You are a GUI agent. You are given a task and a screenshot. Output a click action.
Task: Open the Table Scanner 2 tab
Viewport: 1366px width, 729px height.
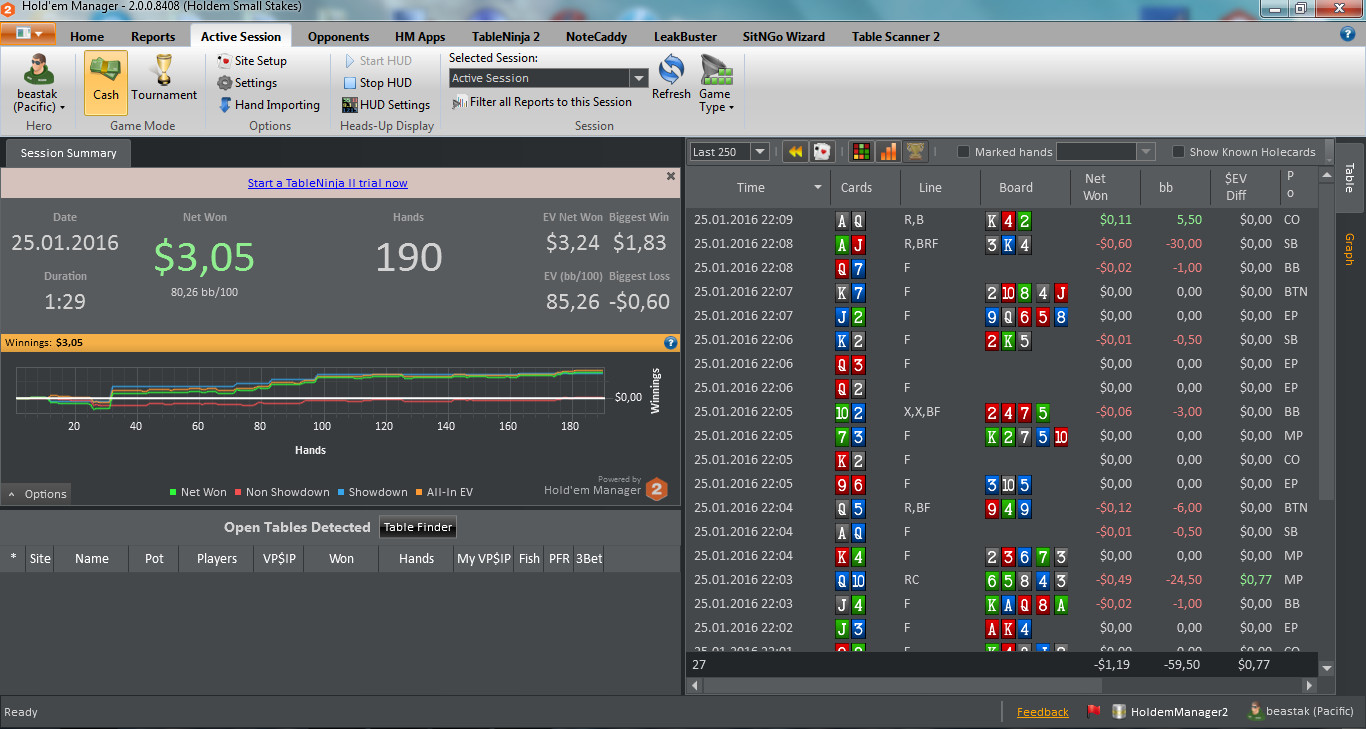pos(896,36)
